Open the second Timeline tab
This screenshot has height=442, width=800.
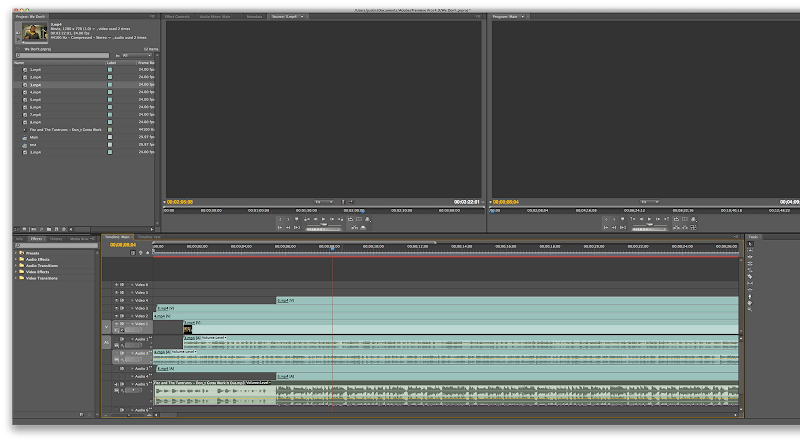(x=149, y=237)
